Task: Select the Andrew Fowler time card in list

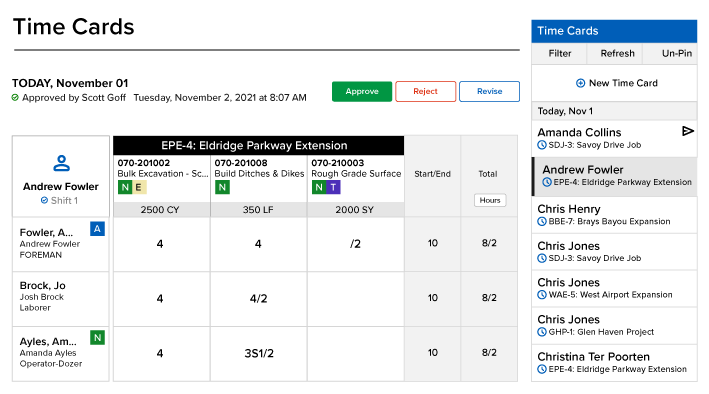Action: point(614,176)
